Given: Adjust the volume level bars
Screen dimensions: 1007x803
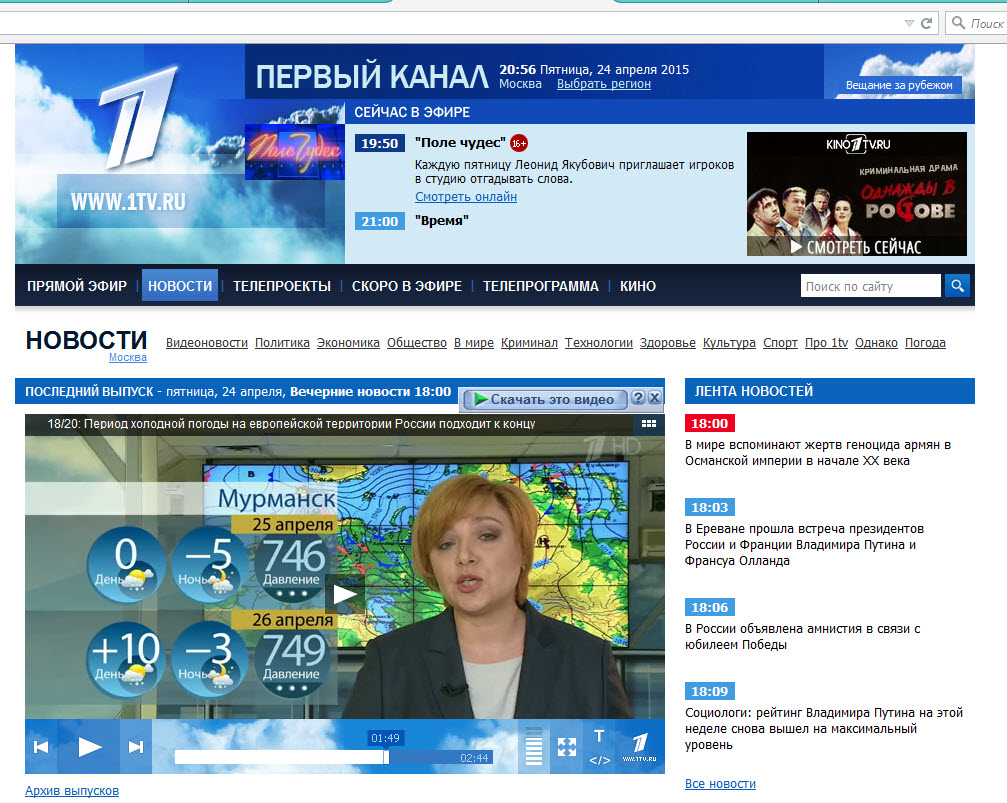Looking at the screenshot, I should (x=534, y=746).
